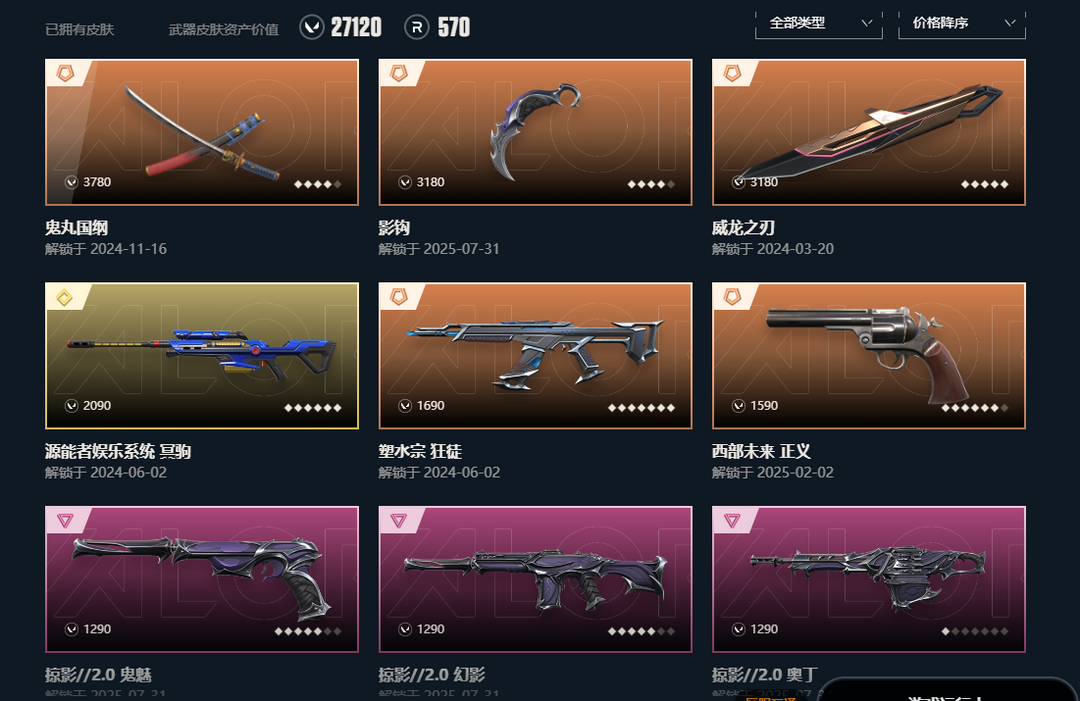Screen dimensions: 1080x701
Task: Select the 鬼丸国纲 katana thumbnail
Action: coord(202,132)
